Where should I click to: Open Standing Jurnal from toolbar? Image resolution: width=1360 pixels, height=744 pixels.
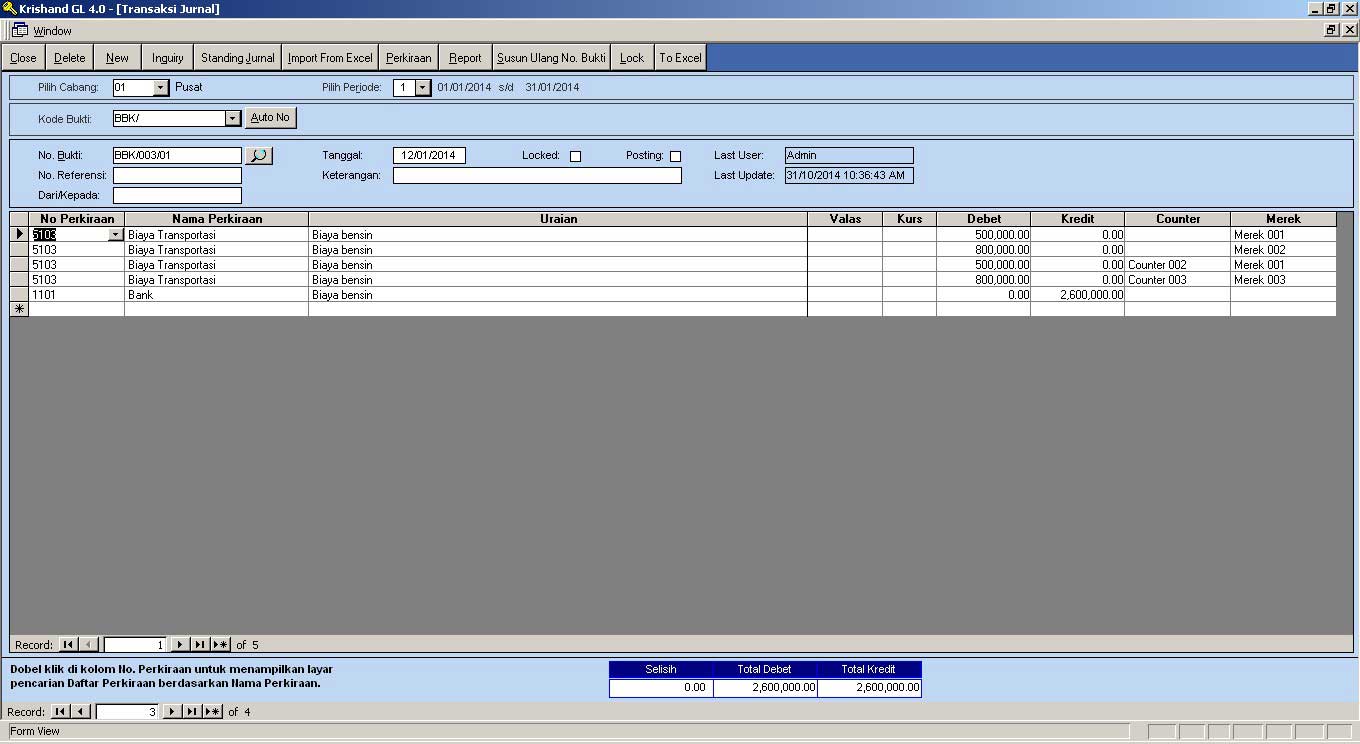238,58
